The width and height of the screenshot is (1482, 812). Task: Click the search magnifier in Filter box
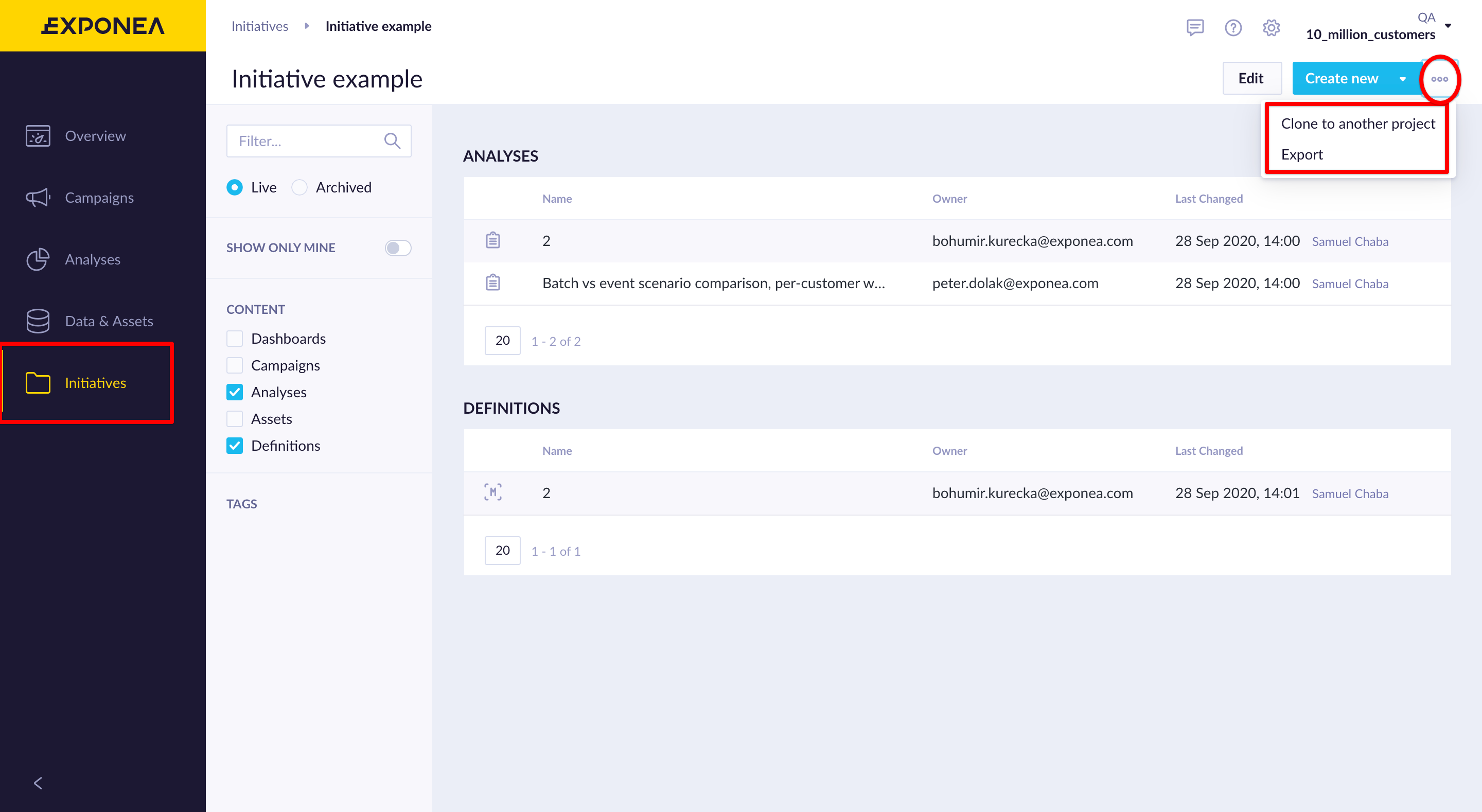tap(392, 141)
